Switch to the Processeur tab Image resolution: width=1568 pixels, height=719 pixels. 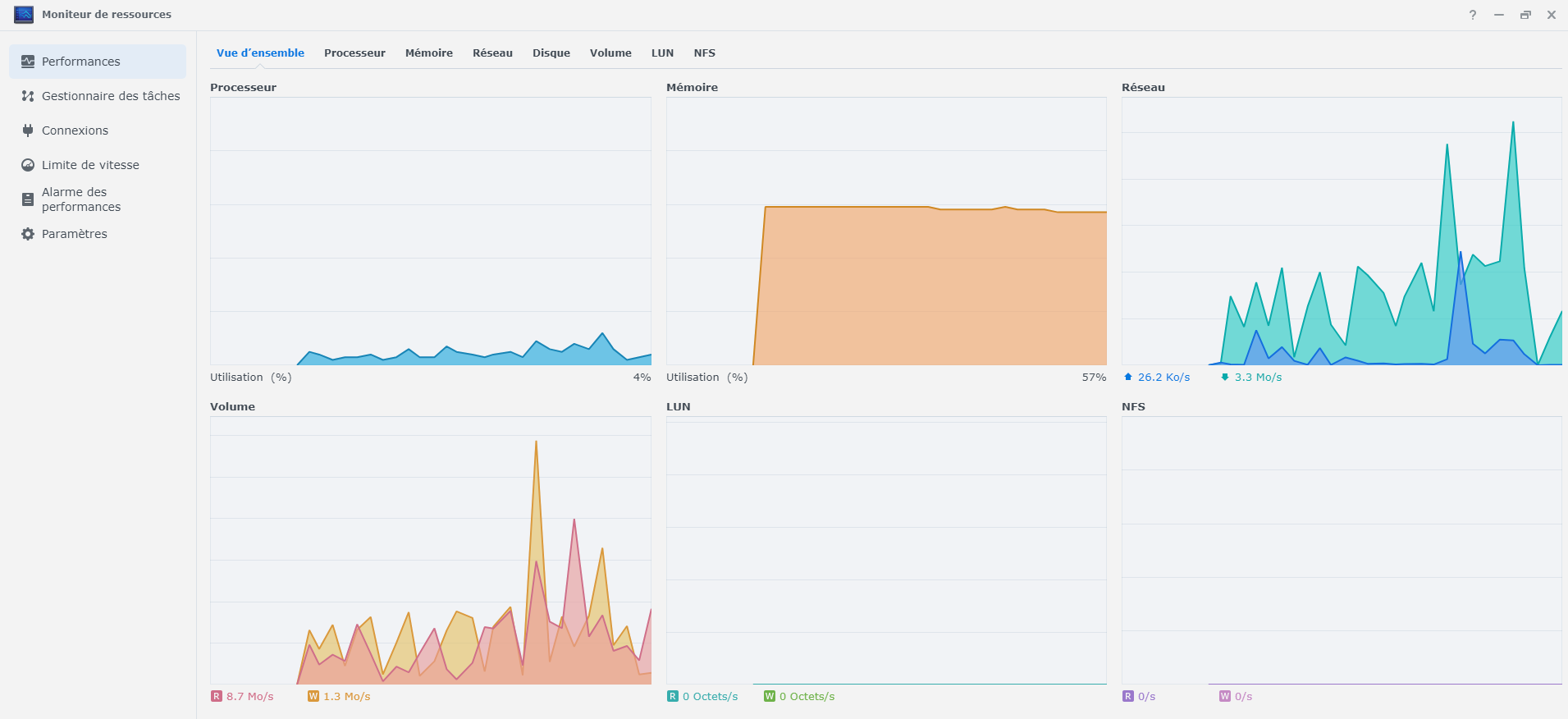click(354, 53)
